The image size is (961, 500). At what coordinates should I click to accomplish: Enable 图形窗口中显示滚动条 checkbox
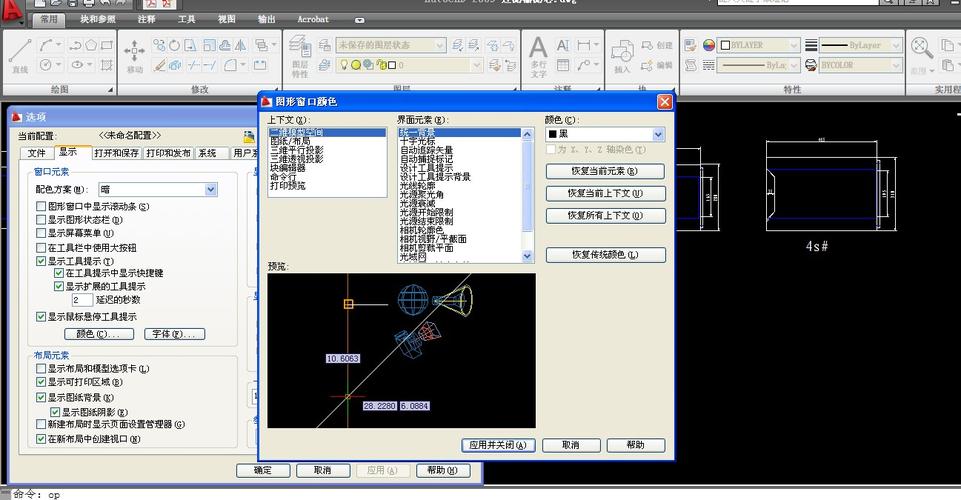coord(41,206)
